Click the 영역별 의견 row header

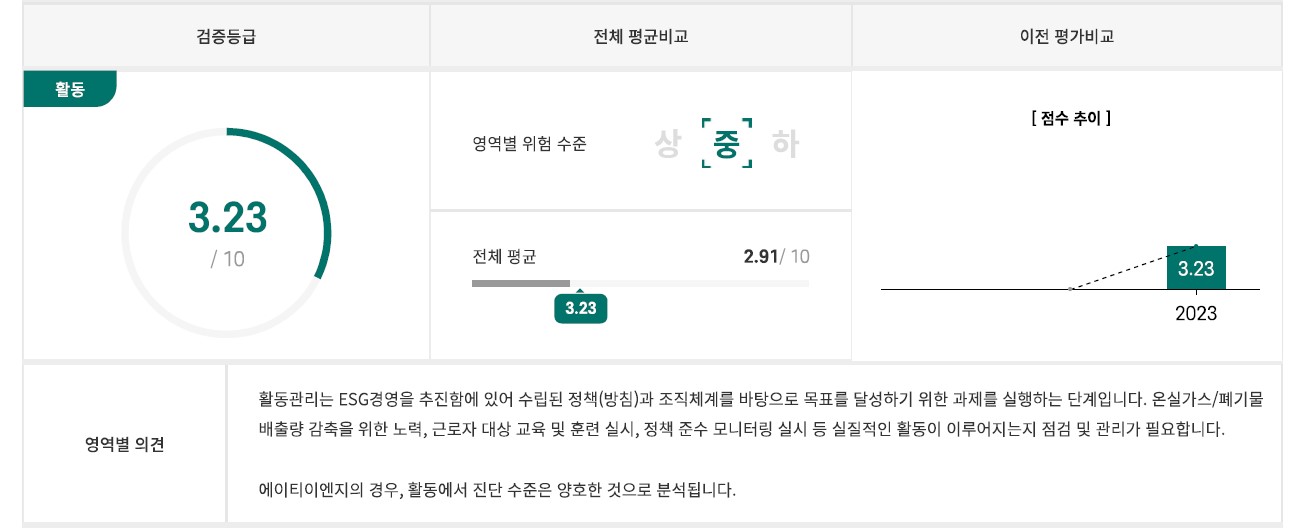[x=125, y=444]
